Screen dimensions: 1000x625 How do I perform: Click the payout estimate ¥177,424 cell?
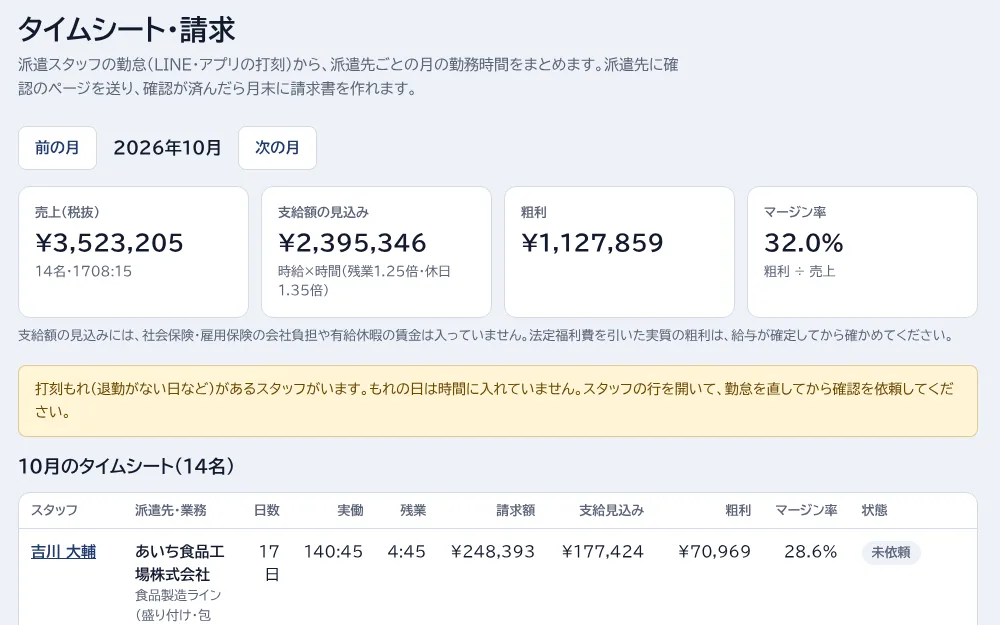coord(603,552)
